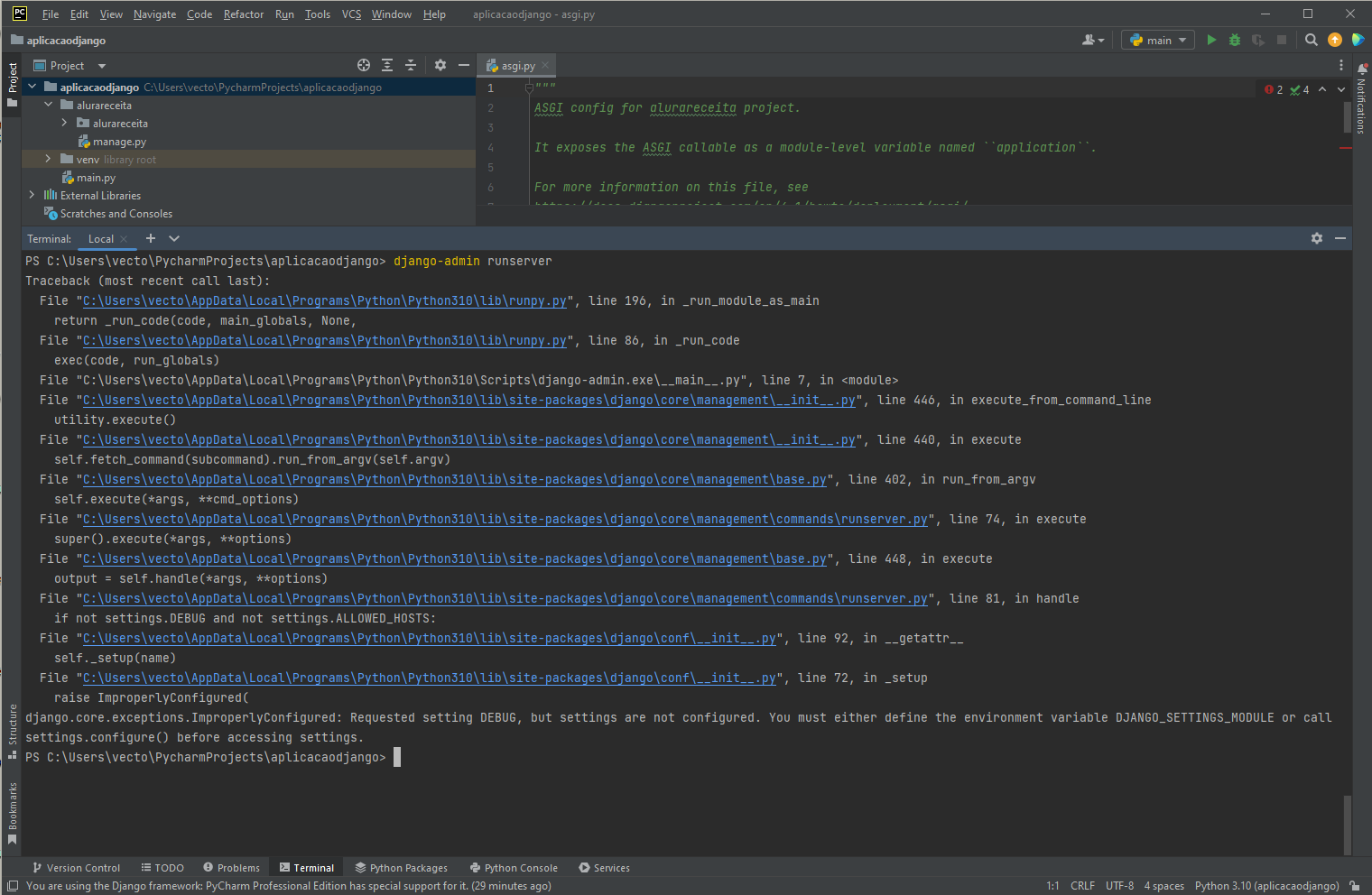The image size is (1372, 895).
Task: Toggle Structure tool window sidebar button
Action: (x=12, y=731)
